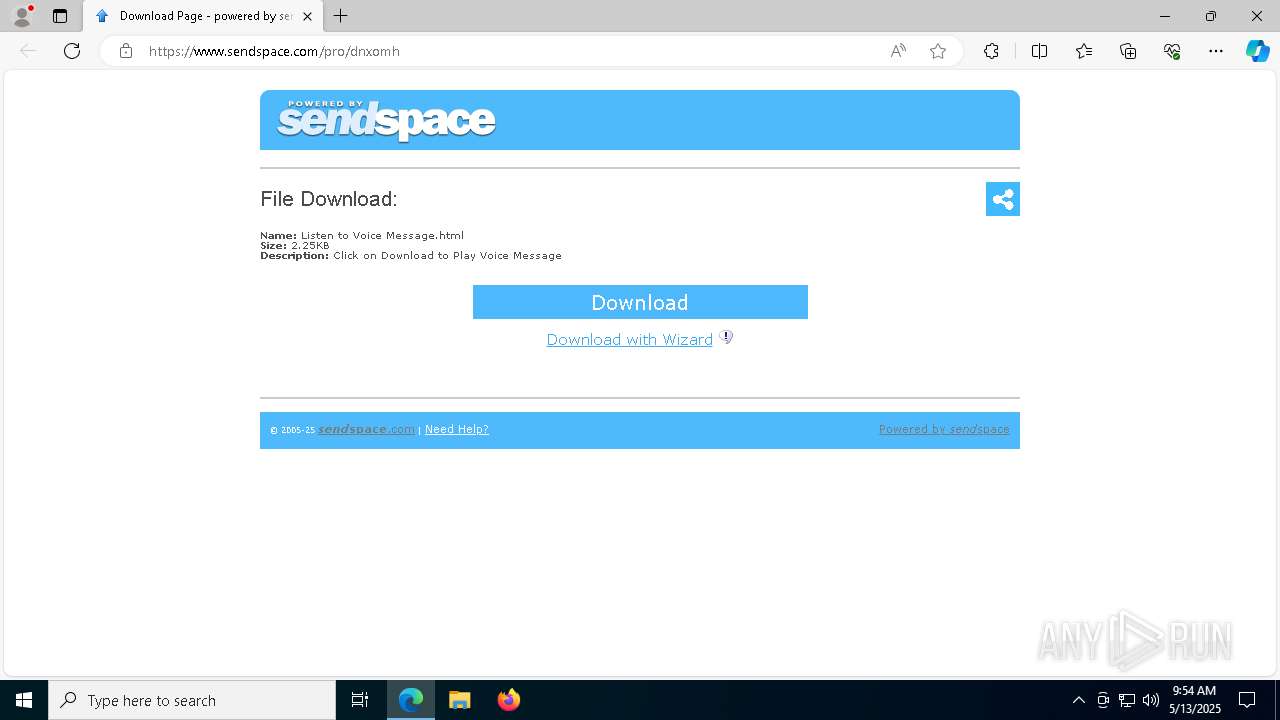1280x720 pixels.
Task: Toggle Split screen icon
Action: click(1039, 51)
